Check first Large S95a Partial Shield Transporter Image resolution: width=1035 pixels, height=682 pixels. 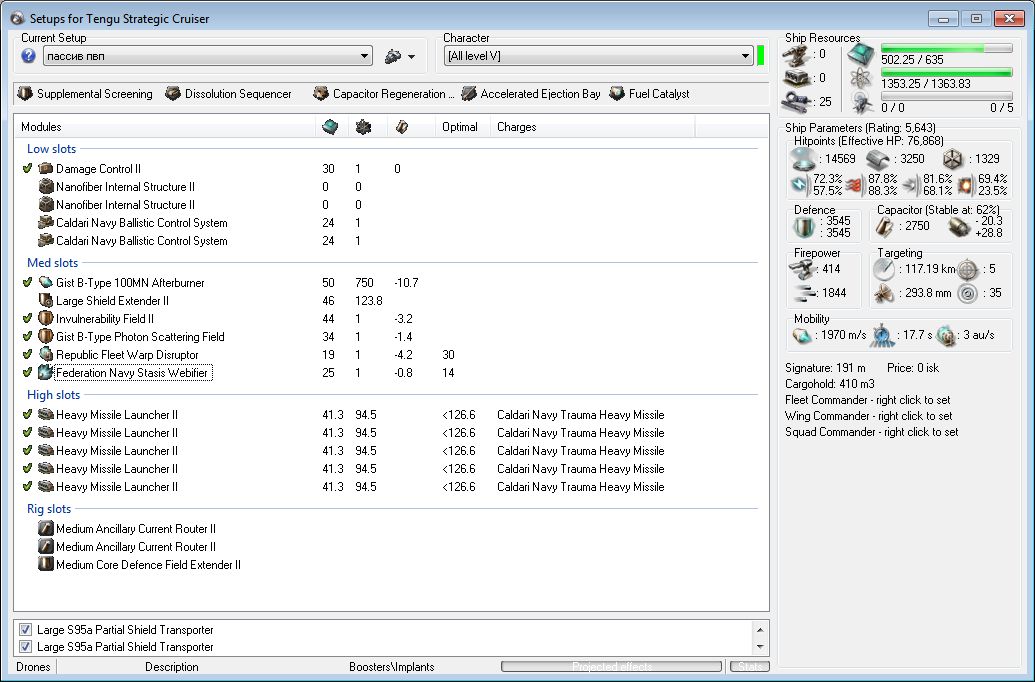click(x=25, y=629)
